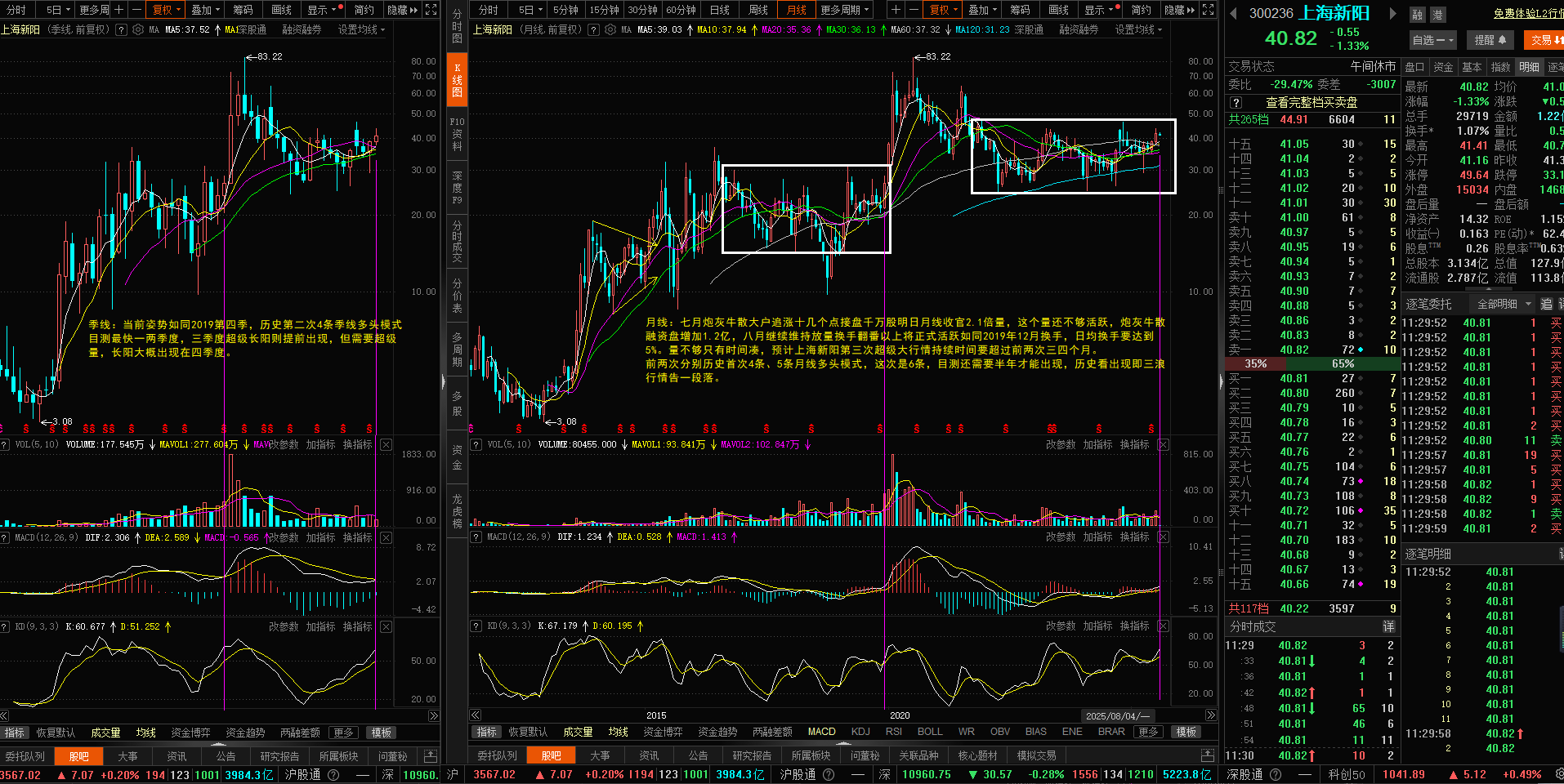Open 5日 dropdown in left toolbar

pyautogui.click(x=57, y=10)
